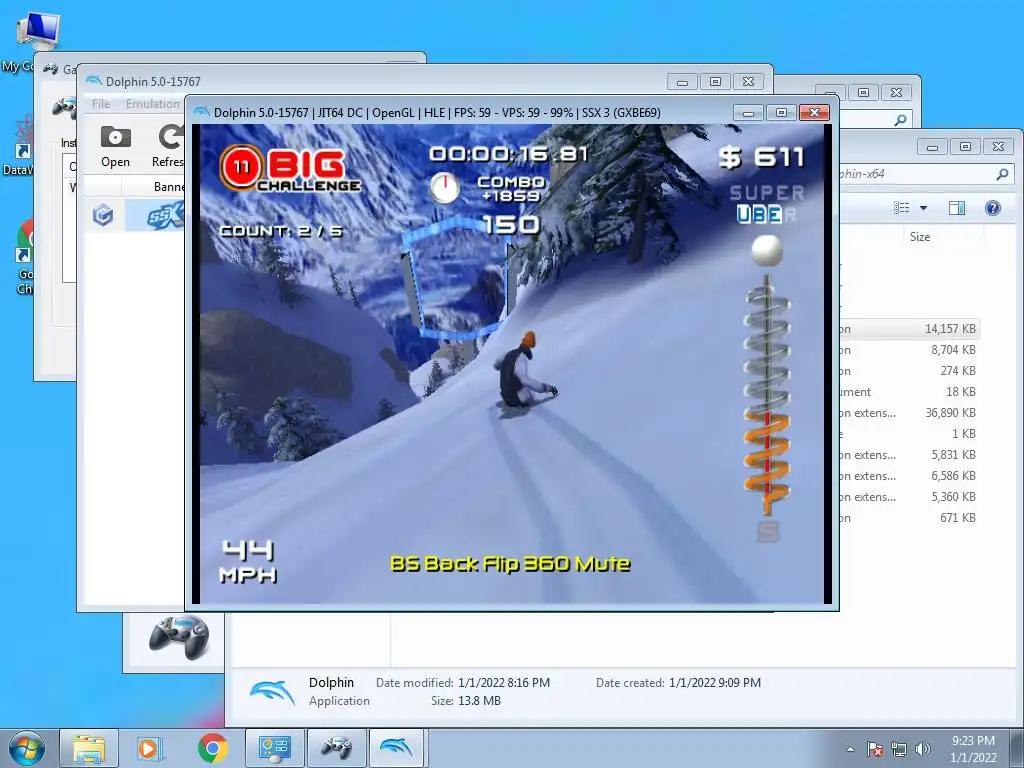Select the file row sized 671 KB

[909, 517]
